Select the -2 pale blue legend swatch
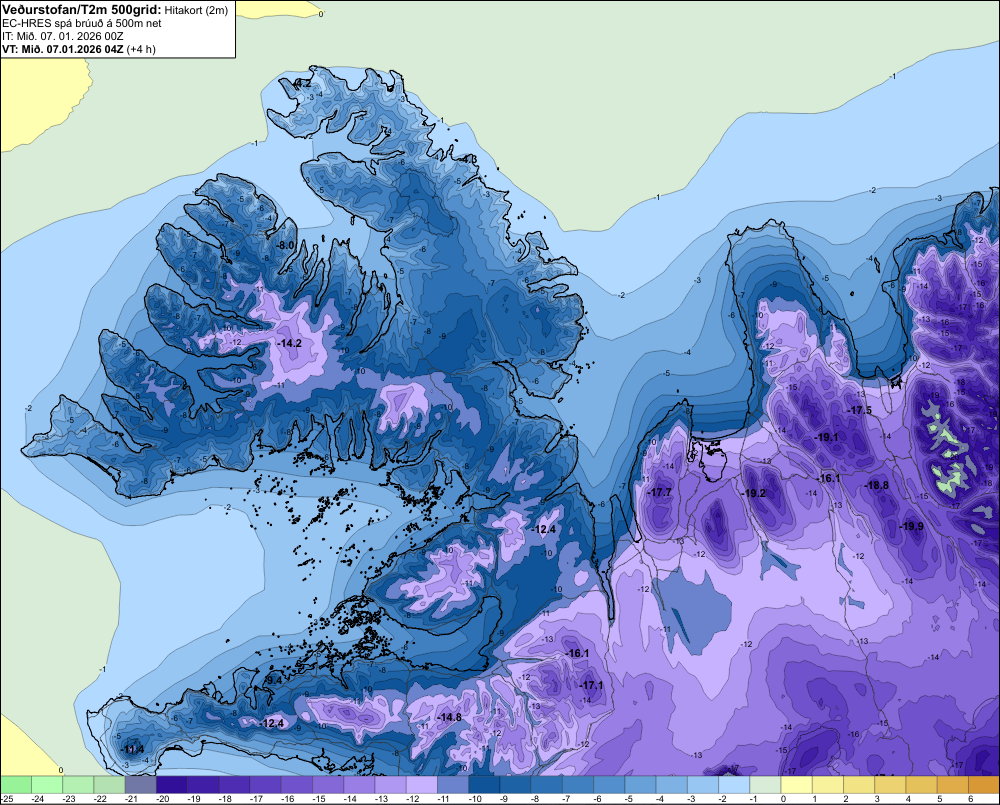 pyautogui.click(x=734, y=784)
